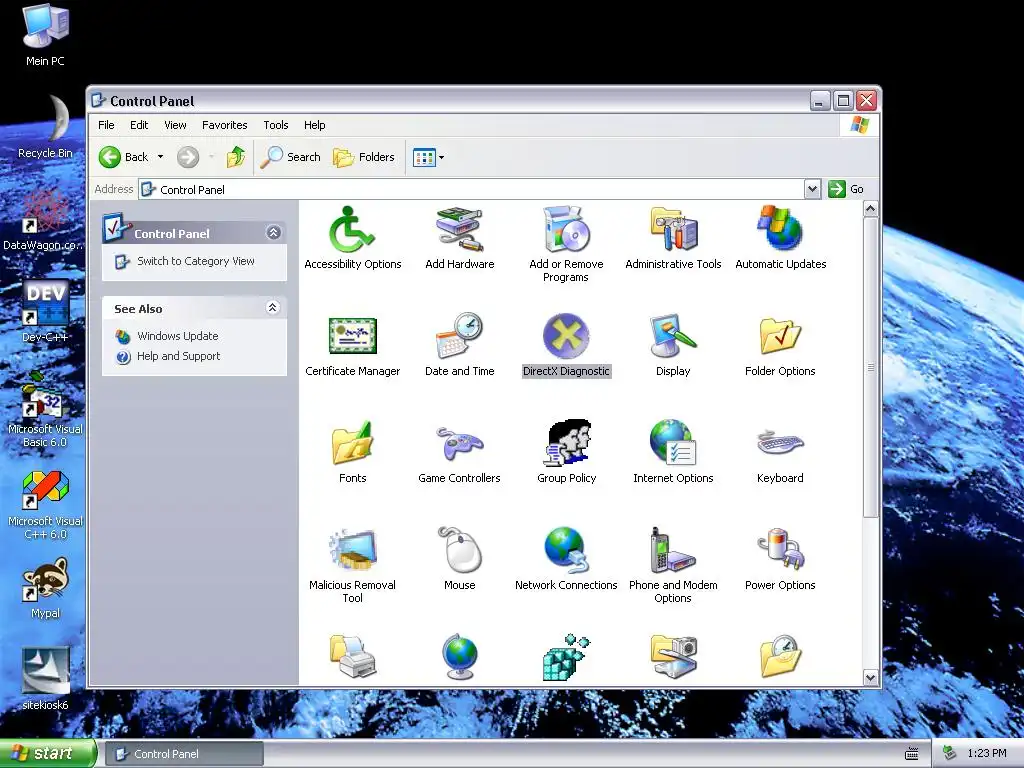Select the scanner and camera folder icon
Image resolution: width=1024 pixels, height=768 pixels.
coord(673,657)
